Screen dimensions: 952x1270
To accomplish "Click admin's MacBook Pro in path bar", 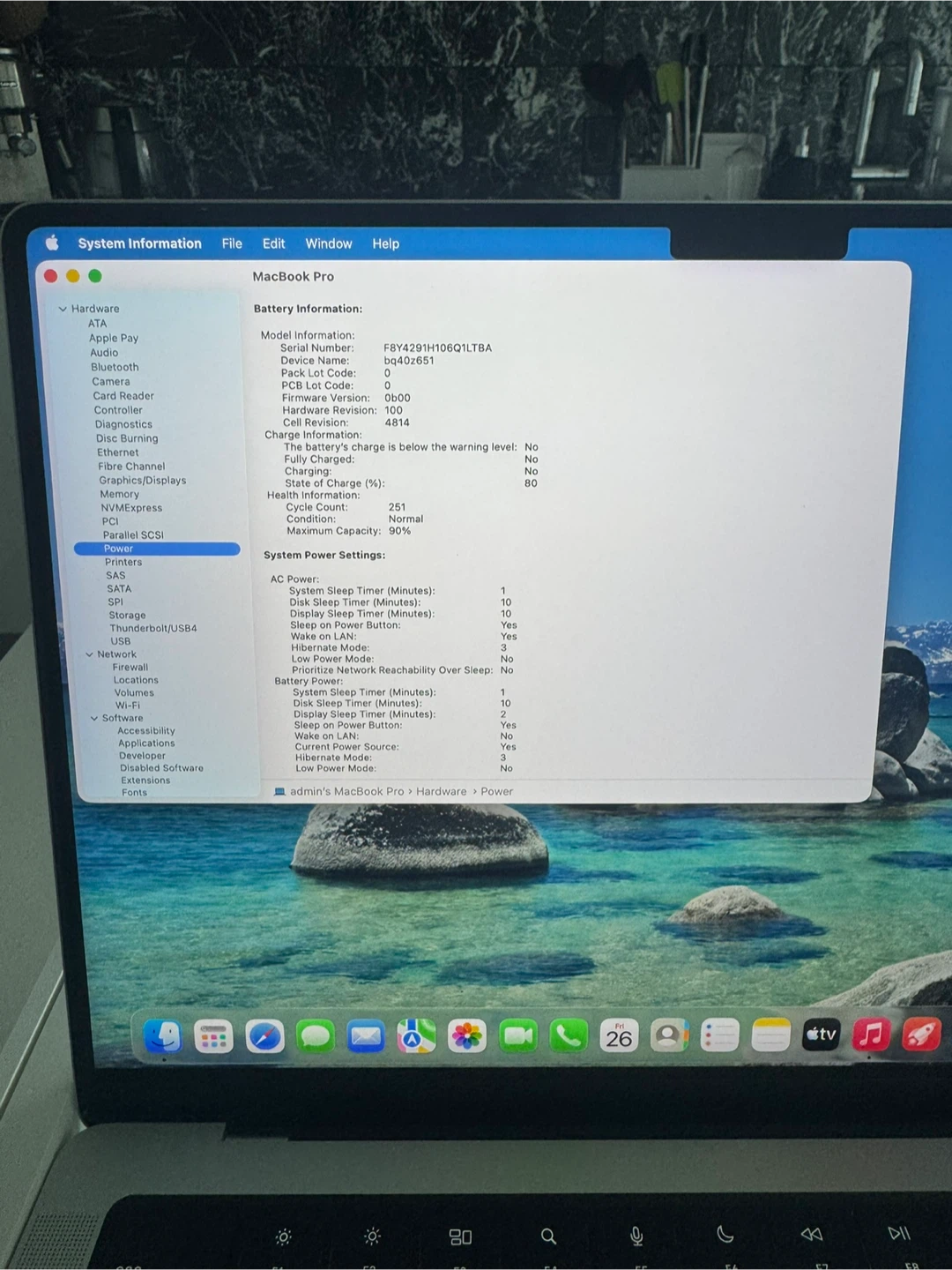I will point(346,791).
